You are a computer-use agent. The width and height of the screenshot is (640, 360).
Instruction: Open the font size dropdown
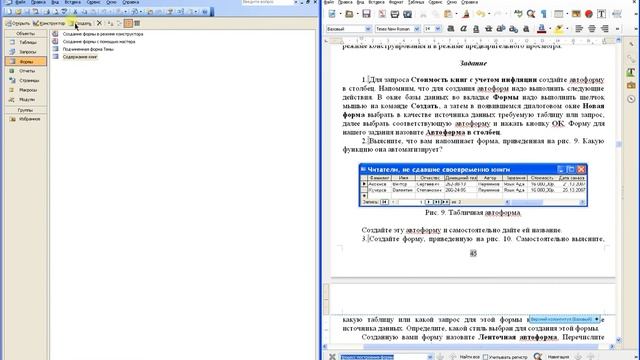438,29
